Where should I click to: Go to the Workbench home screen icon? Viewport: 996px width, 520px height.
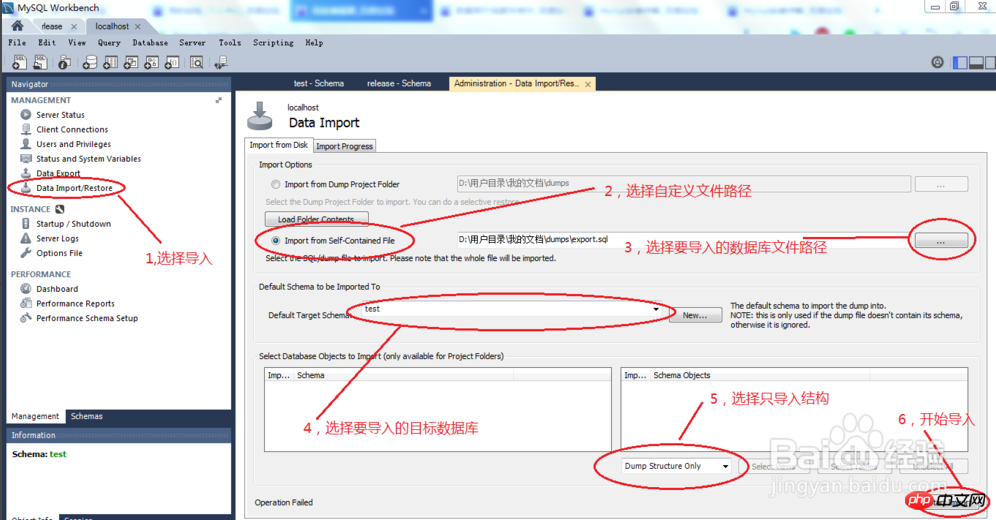17,26
